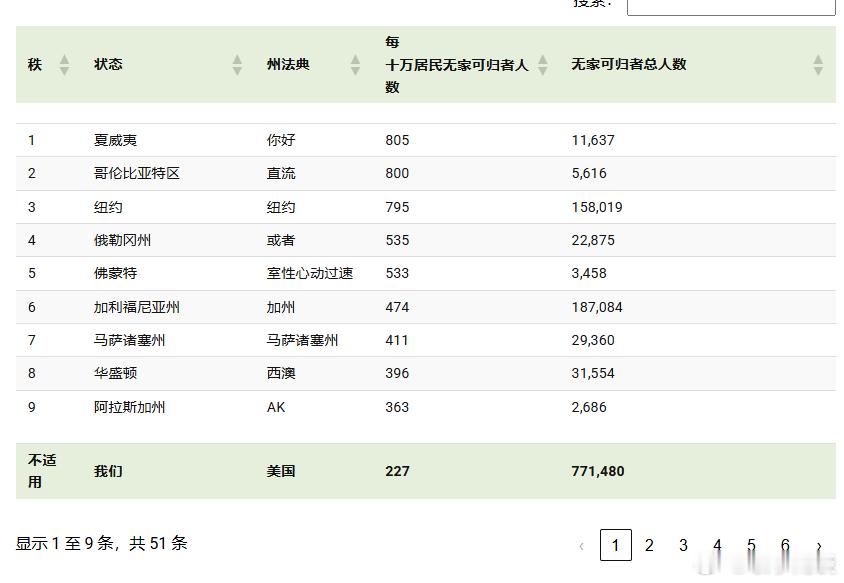Go to next page arrow
Image resolution: width=844 pixels, height=583 pixels.
pyautogui.click(x=819, y=545)
